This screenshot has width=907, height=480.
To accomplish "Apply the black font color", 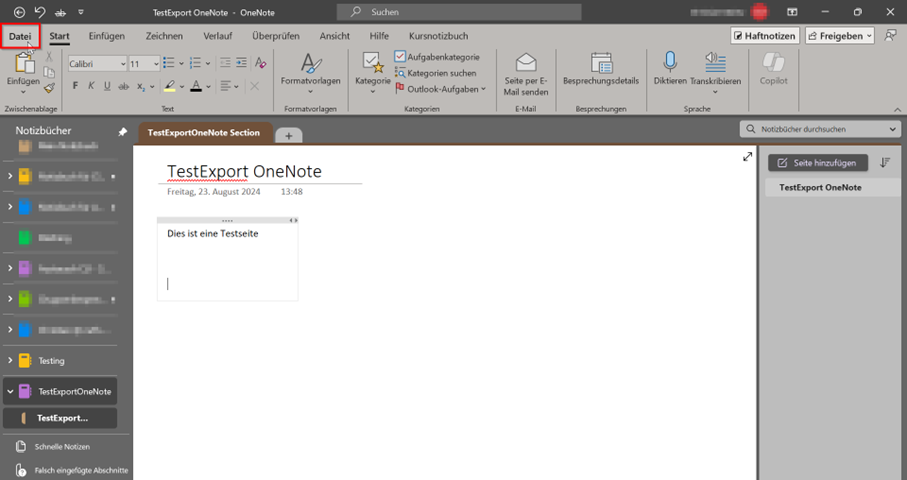I will pos(196,86).
